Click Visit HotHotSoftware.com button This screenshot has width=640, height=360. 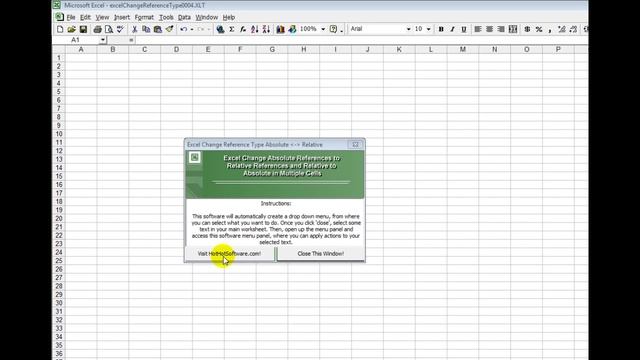coord(229,253)
